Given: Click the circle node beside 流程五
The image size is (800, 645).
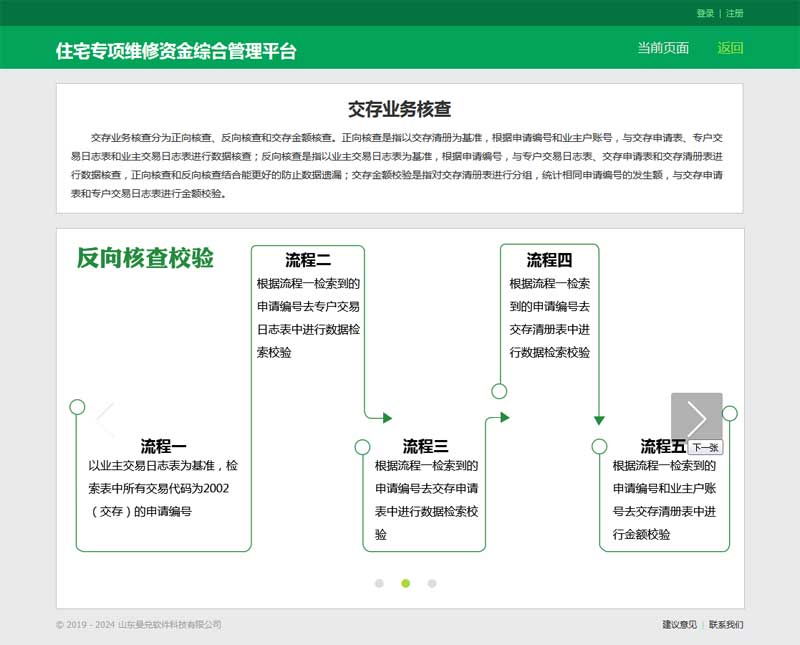Looking at the screenshot, I should [599, 446].
